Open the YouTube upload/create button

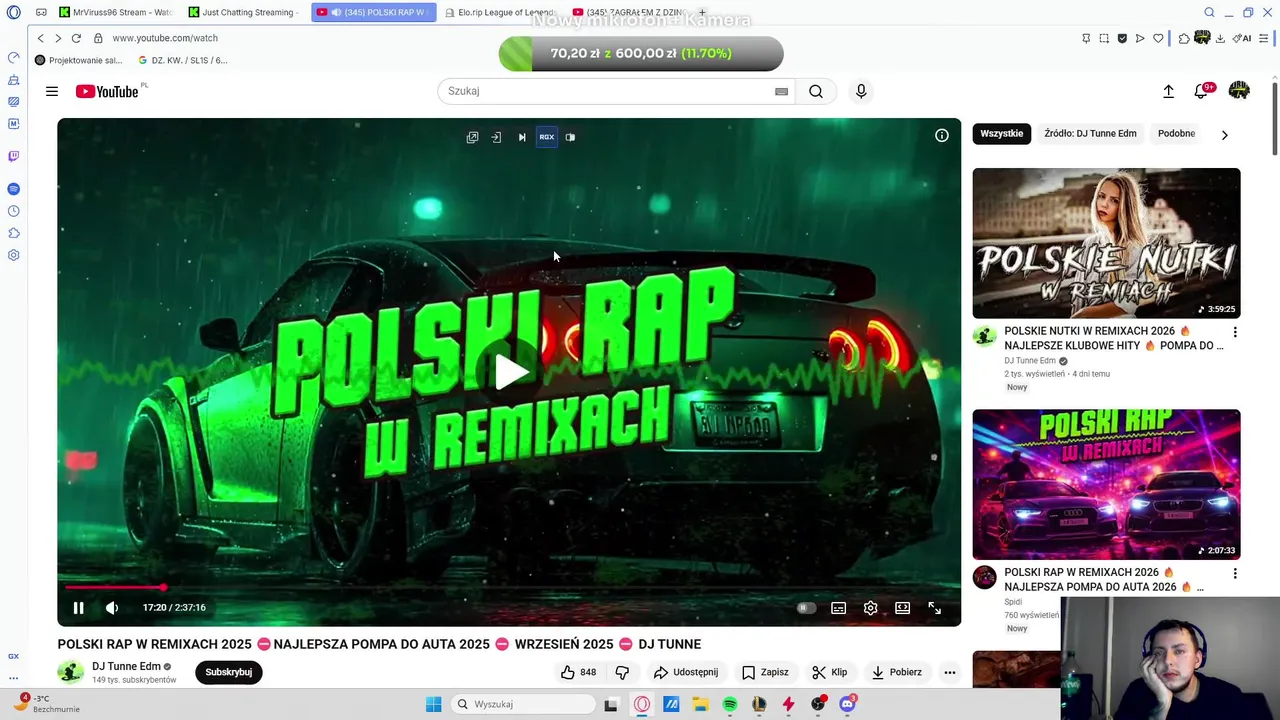pyautogui.click(x=1168, y=91)
